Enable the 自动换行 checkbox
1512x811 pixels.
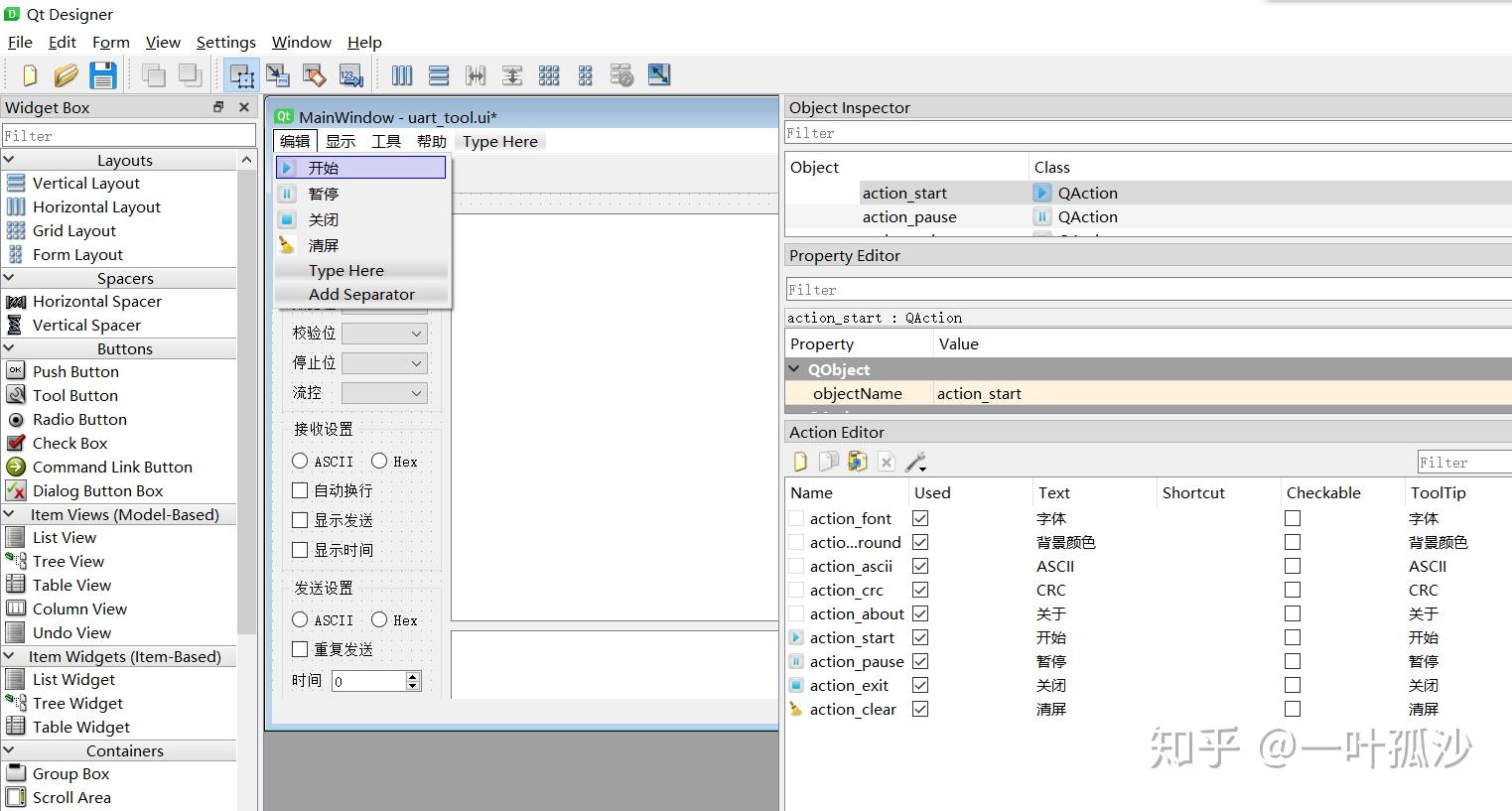300,490
